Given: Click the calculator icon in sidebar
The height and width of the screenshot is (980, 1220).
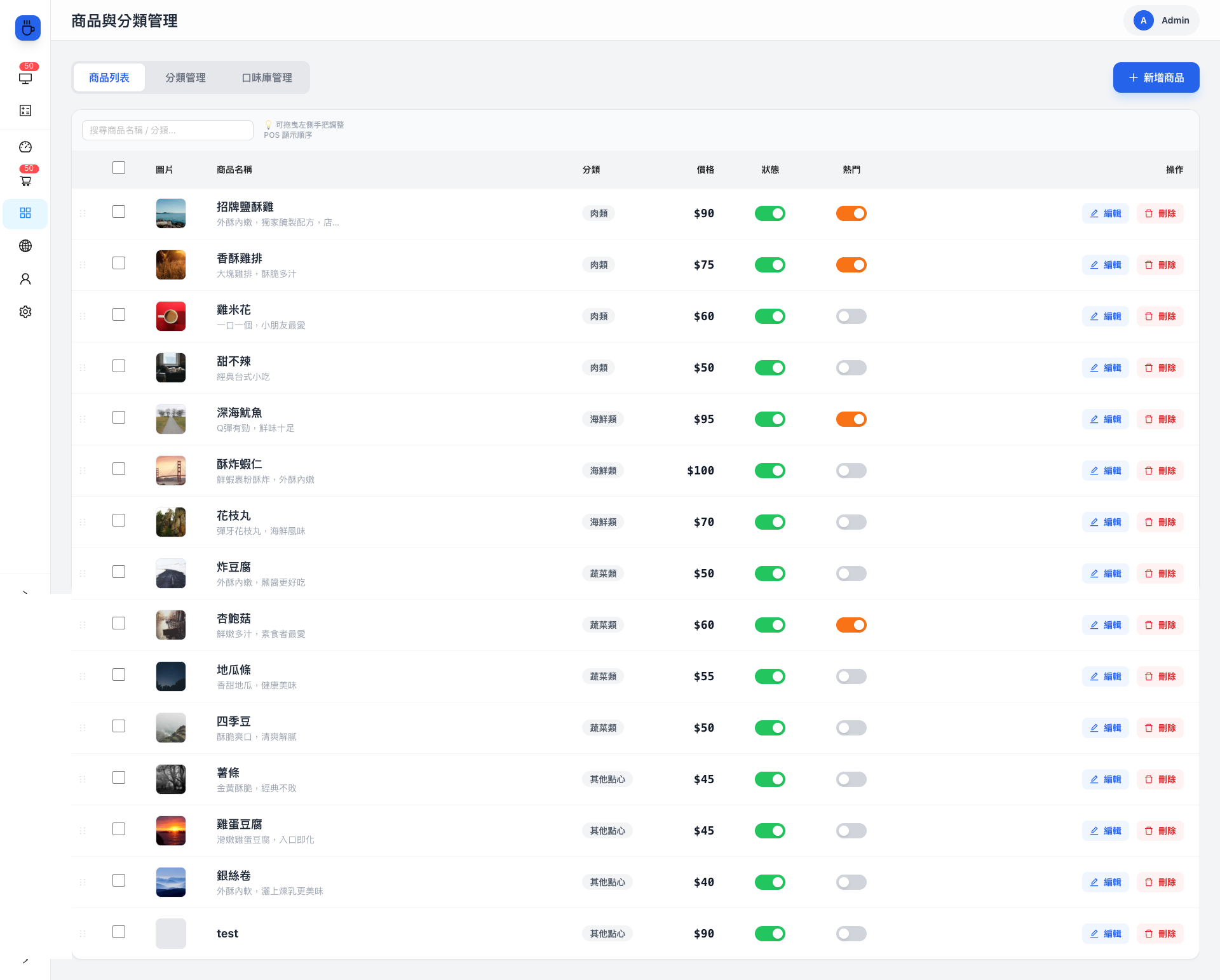Looking at the screenshot, I should click(x=25, y=111).
